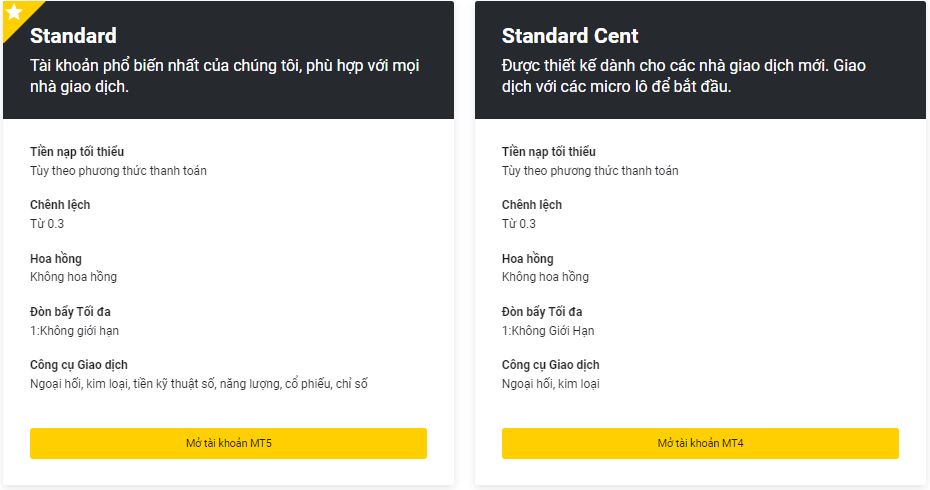
Task: Click the "Mở tài khoản MT5" button
Action: coord(228,443)
